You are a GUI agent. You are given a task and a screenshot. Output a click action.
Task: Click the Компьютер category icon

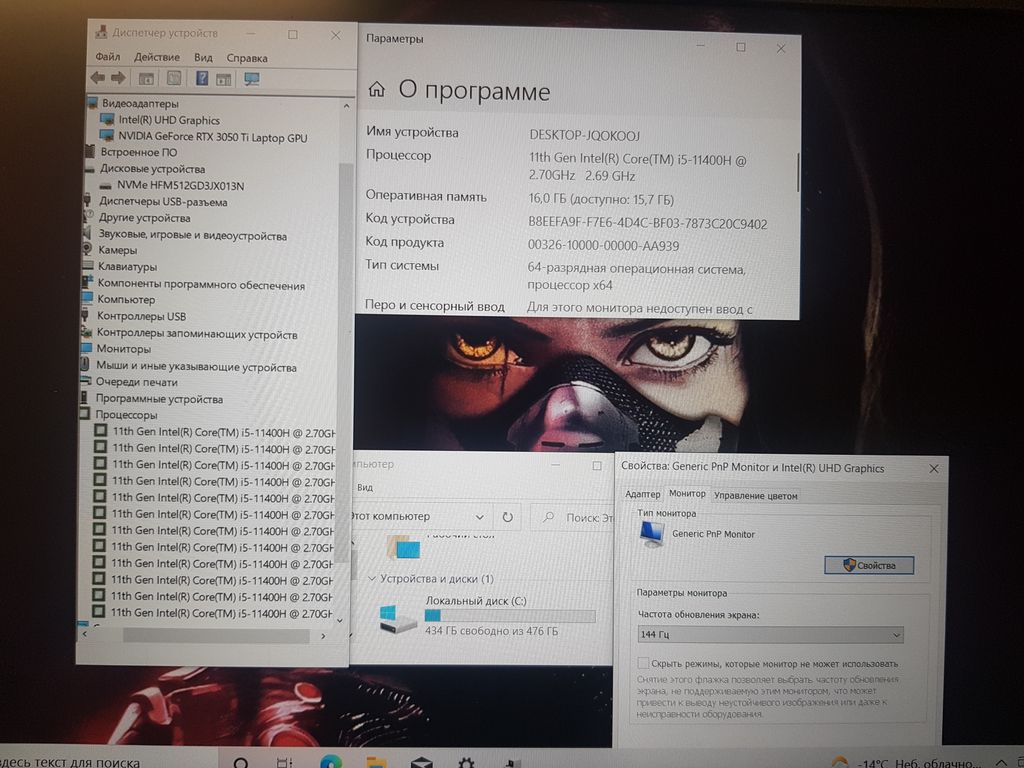tap(87, 298)
